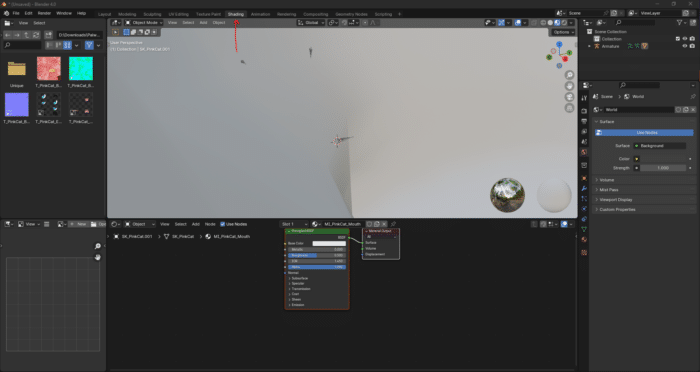700x372 pixels.
Task: Open the Object Data properties tab
Action: [584, 229]
